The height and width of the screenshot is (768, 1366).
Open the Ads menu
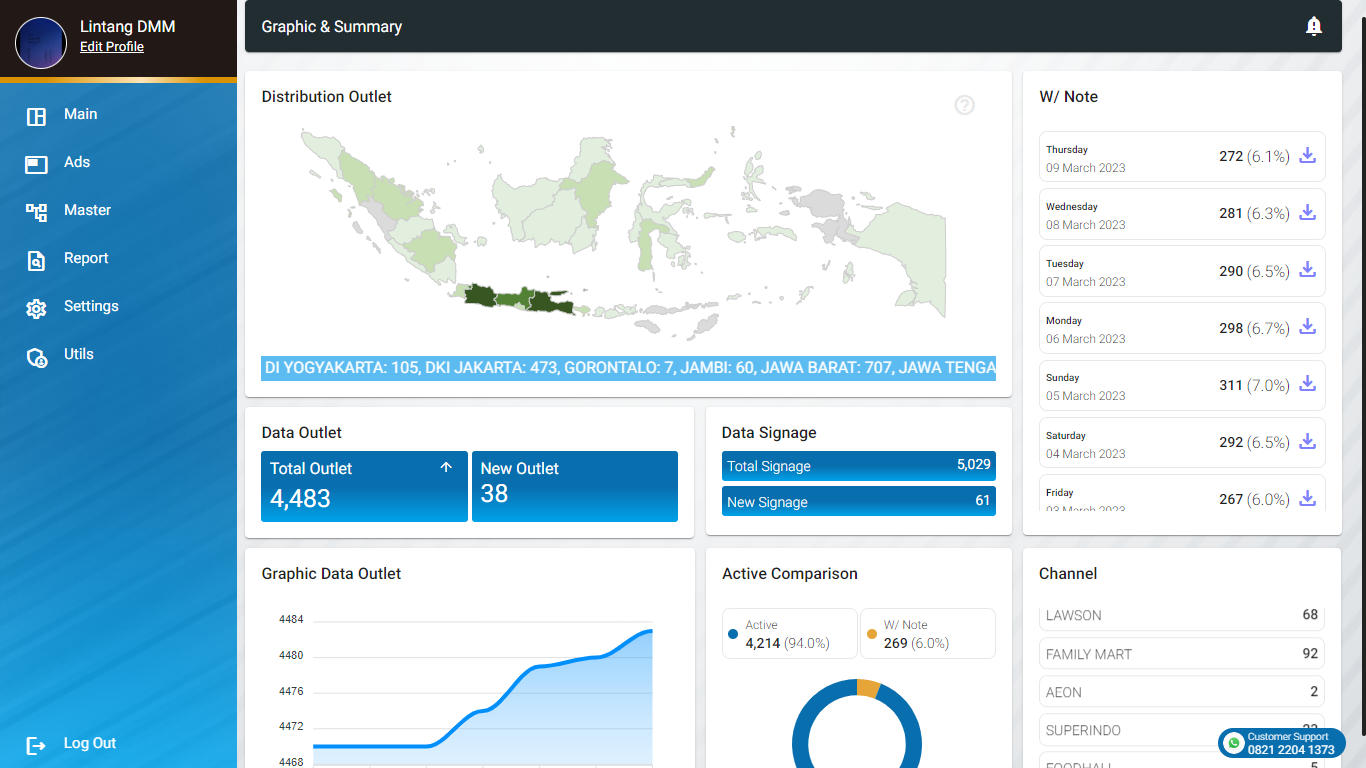point(77,163)
